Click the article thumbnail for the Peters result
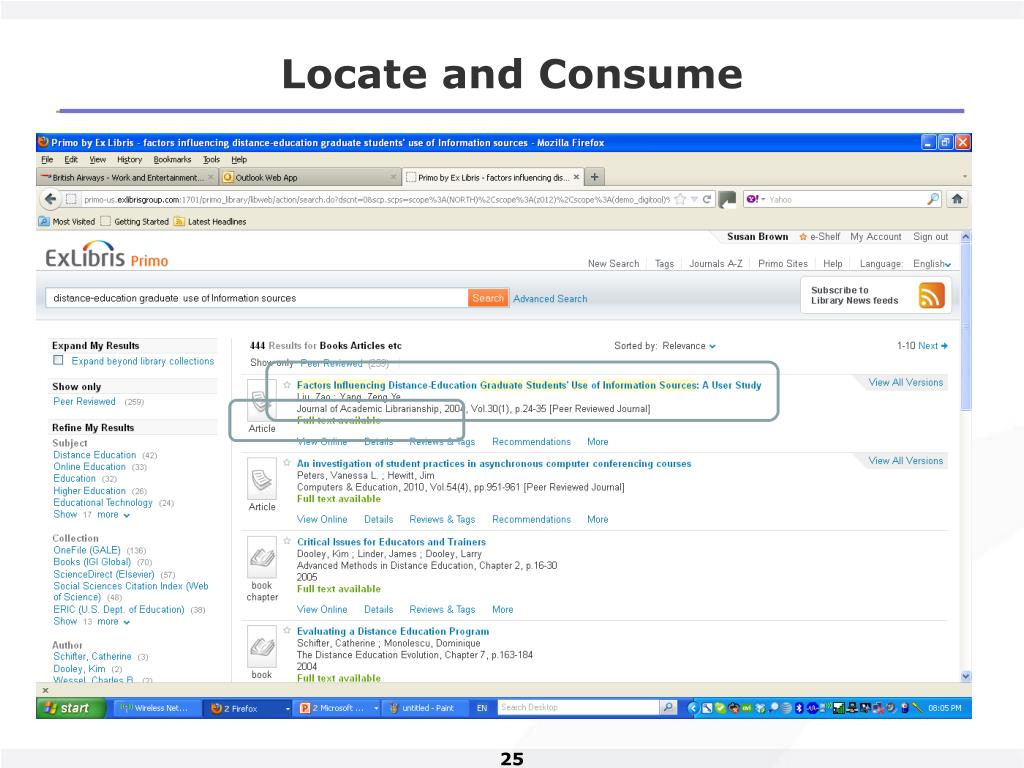The height and width of the screenshot is (768, 1024). coord(262,479)
